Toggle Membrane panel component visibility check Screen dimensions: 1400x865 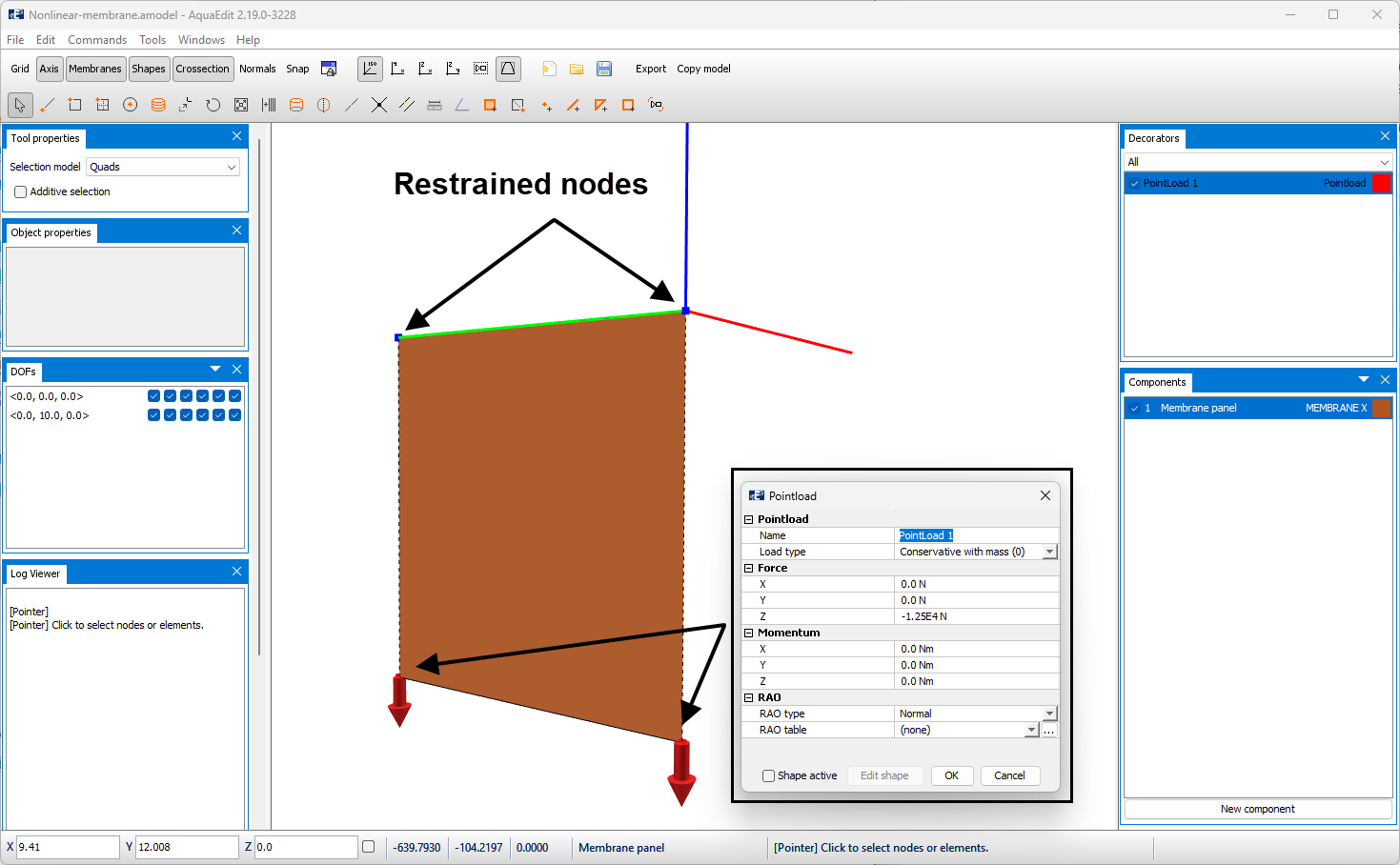[x=1134, y=408]
